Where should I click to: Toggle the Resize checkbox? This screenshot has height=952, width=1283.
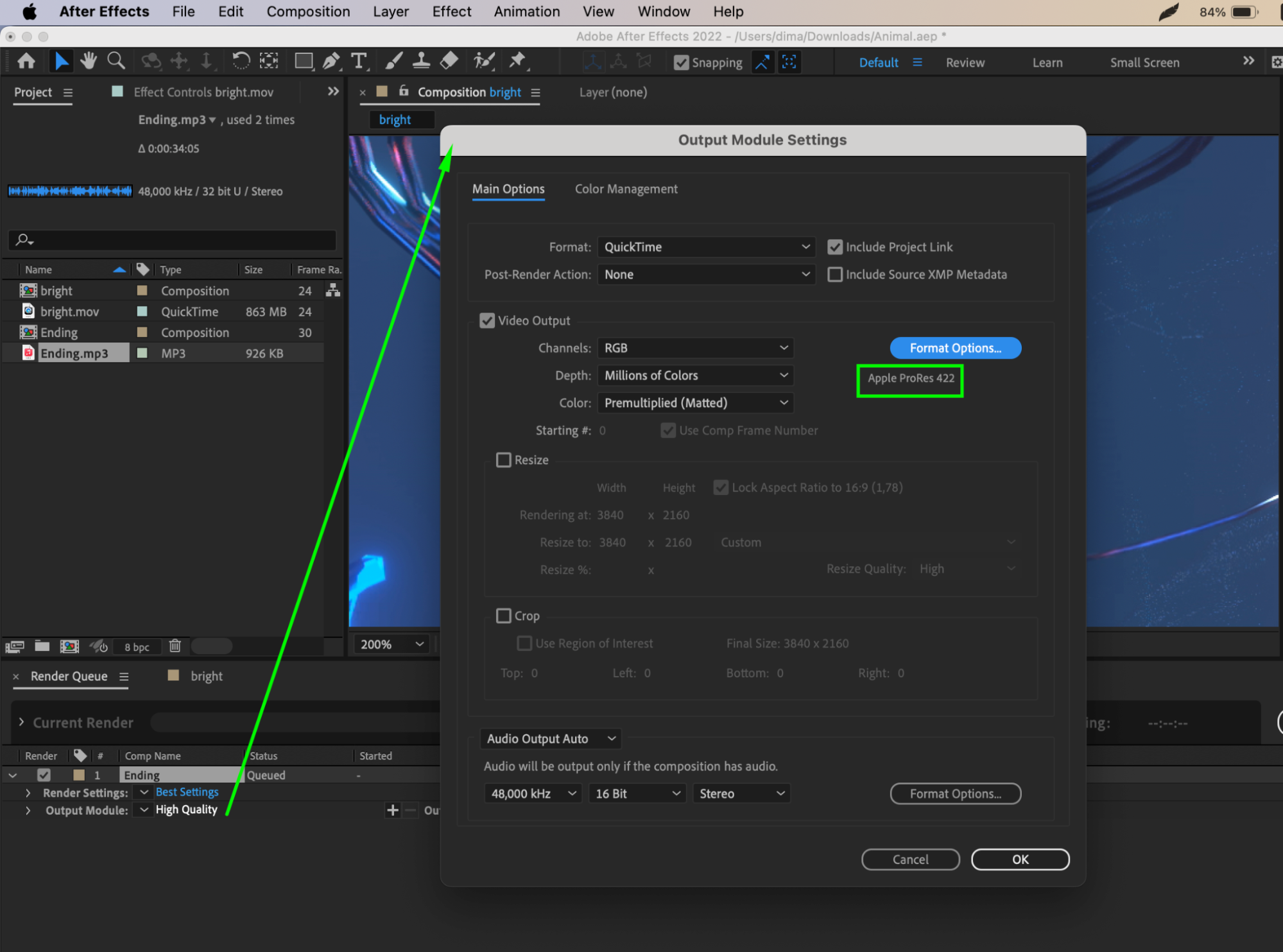pyautogui.click(x=504, y=460)
